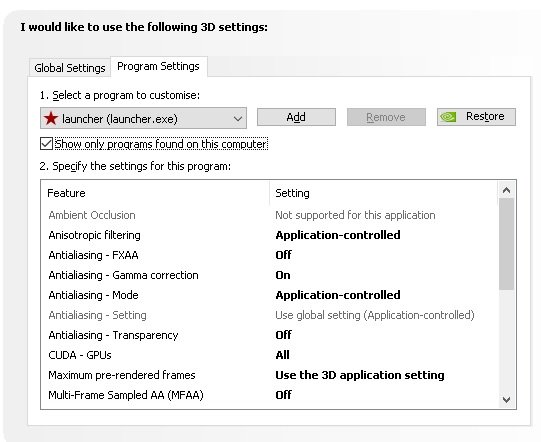Change Multi-Frame Sampled AA (MFAA) value

[283, 395]
